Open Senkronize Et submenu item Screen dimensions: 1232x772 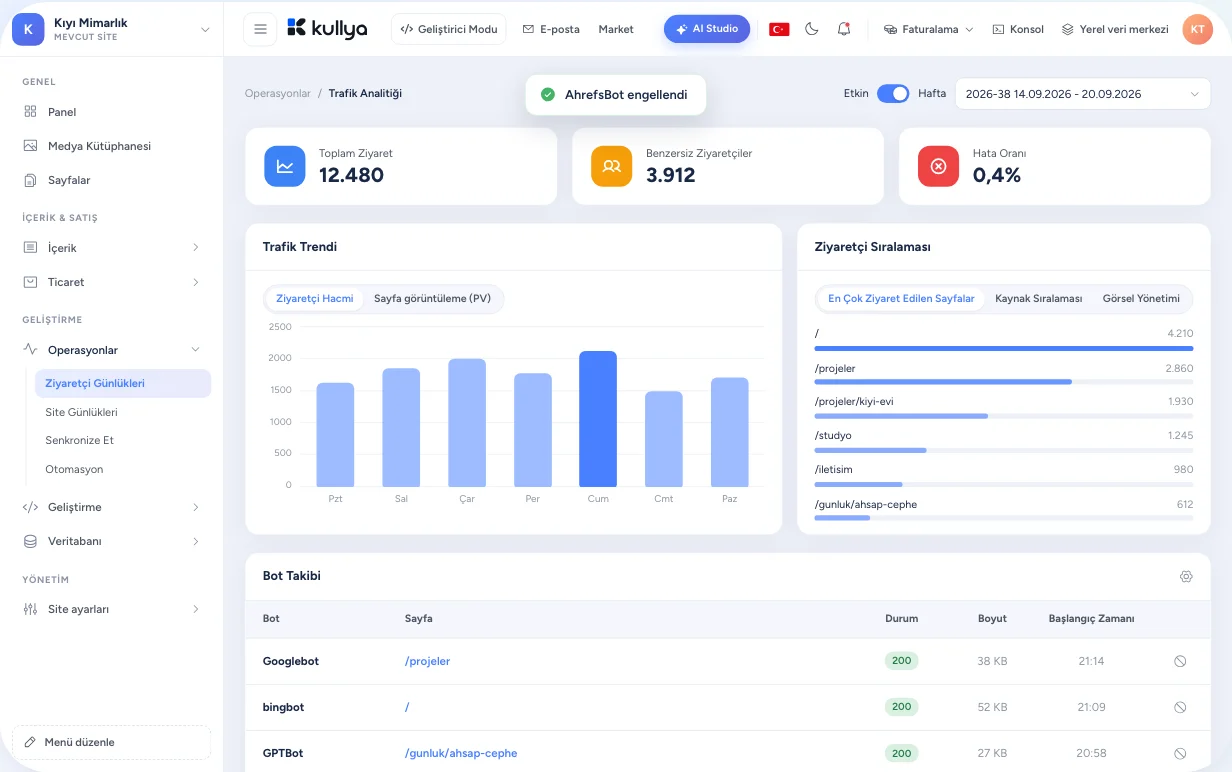pos(123,440)
